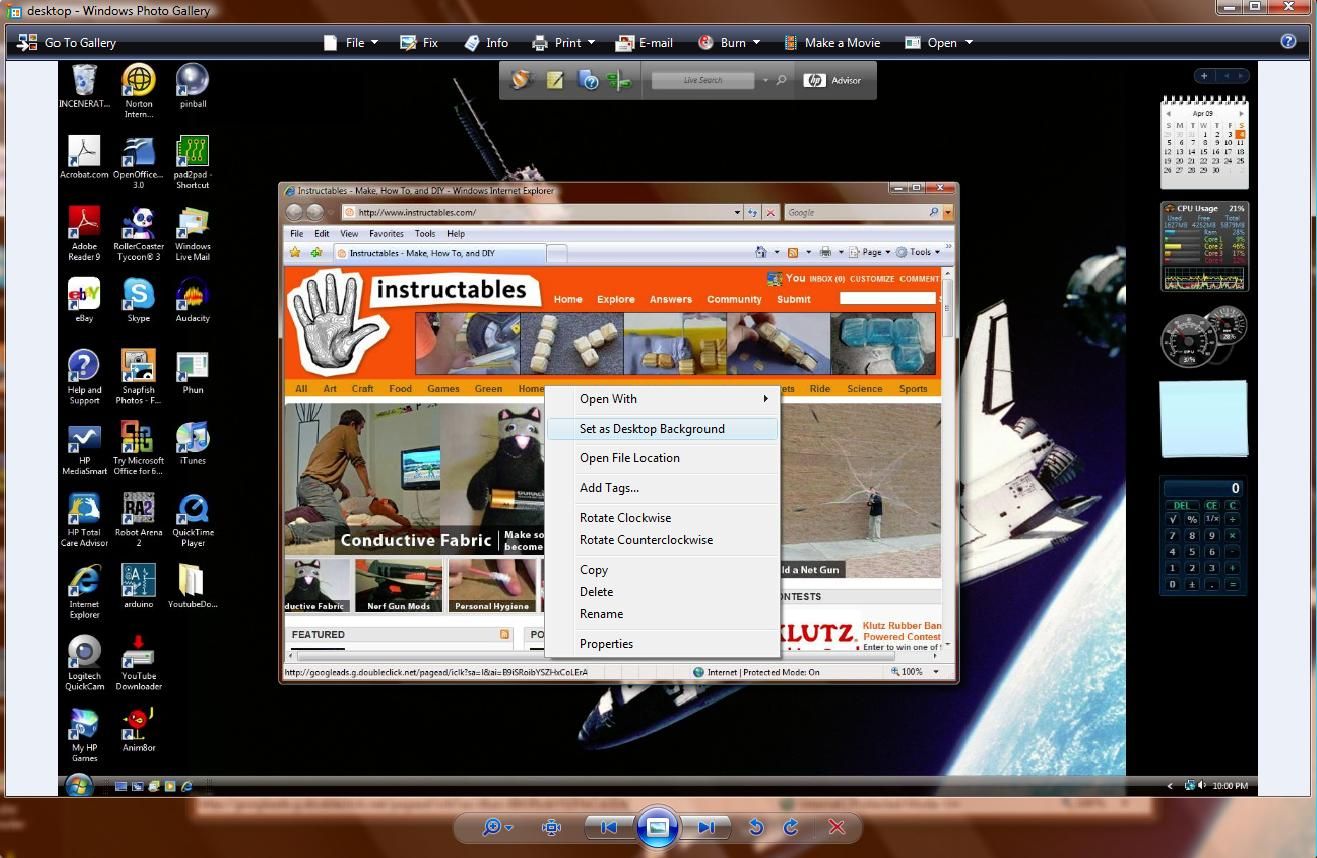This screenshot has height=858, width=1317.
Task: Click the Info icon on the toolbar
Action: (470, 42)
